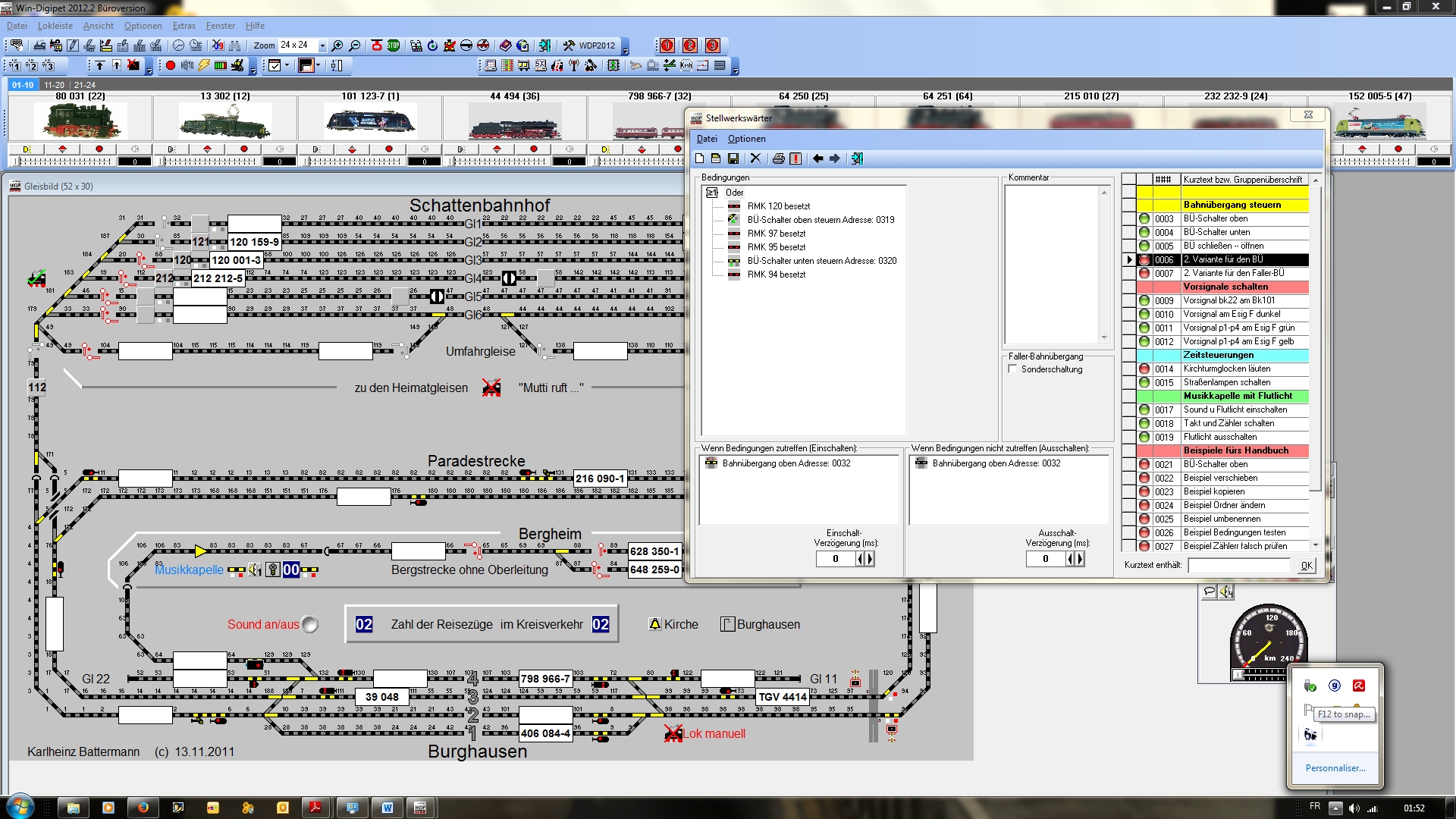Click the antenna radio toolbar icon

coord(574,66)
